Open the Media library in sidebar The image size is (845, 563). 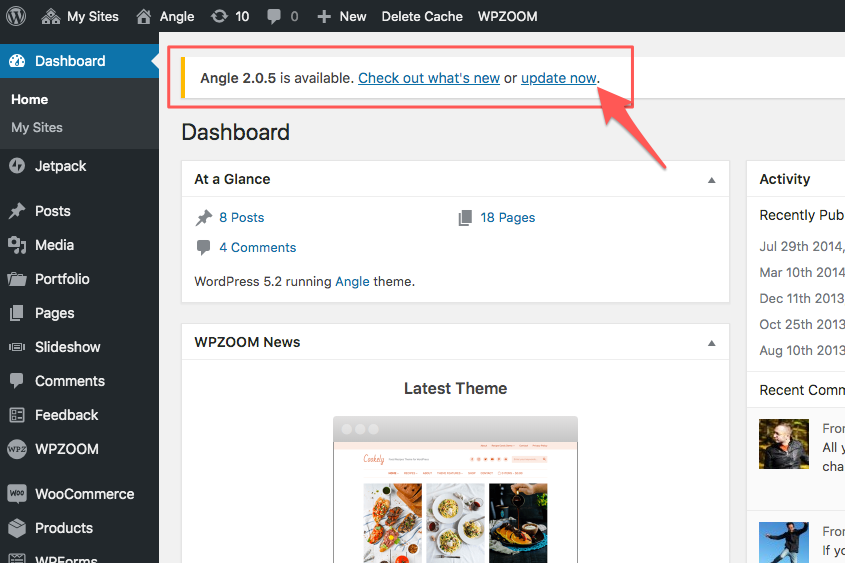54,245
